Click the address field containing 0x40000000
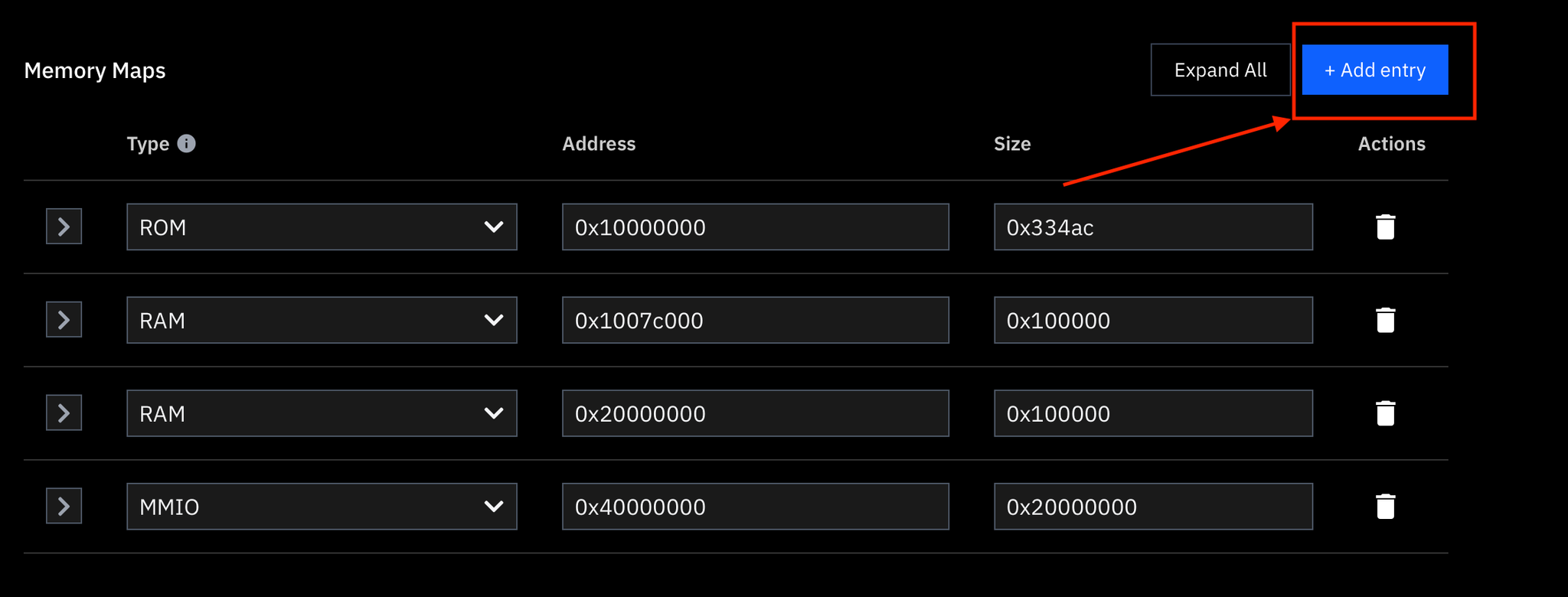The height and width of the screenshot is (597, 1568). [x=756, y=506]
